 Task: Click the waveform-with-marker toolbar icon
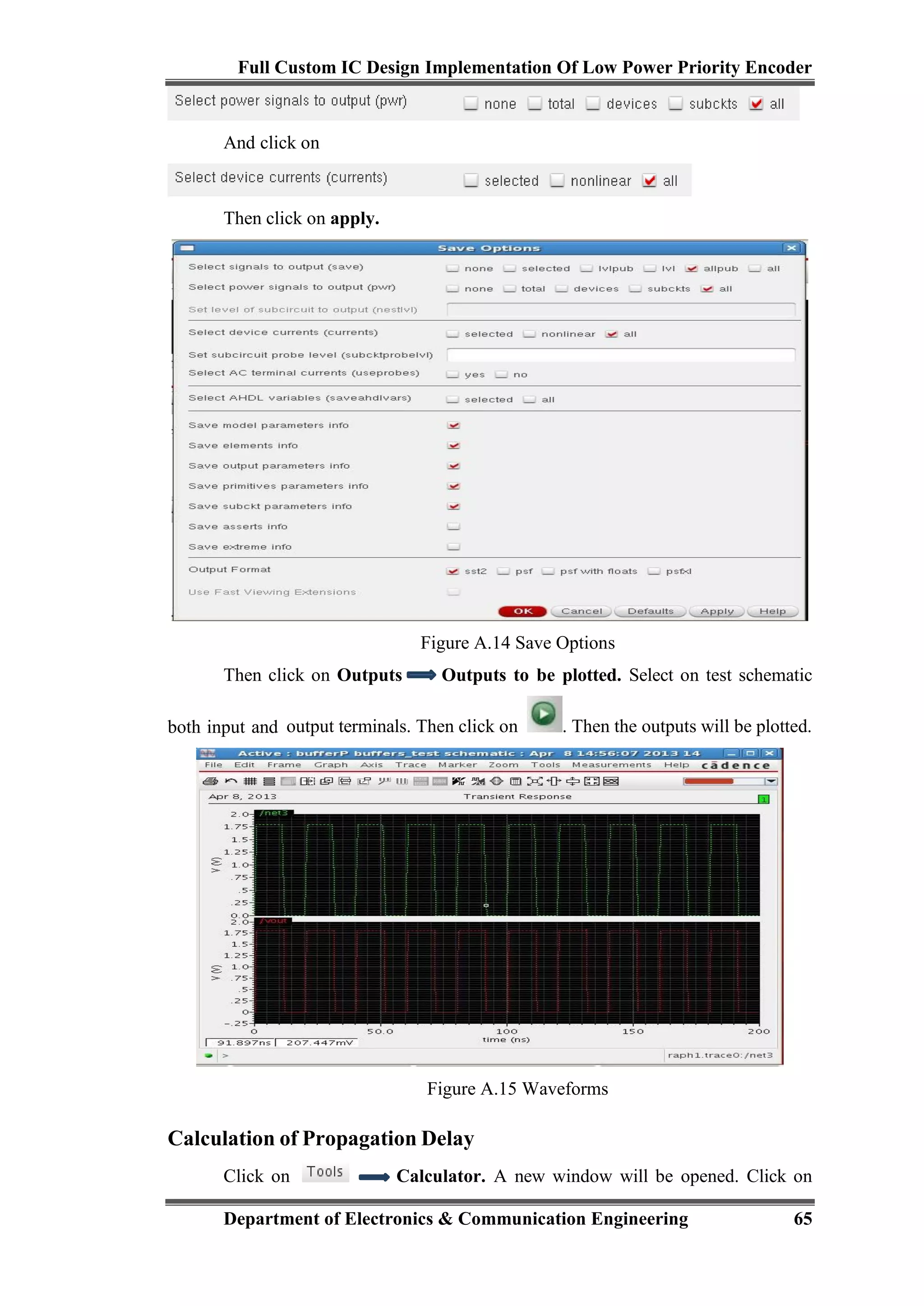click(x=478, y=781)
